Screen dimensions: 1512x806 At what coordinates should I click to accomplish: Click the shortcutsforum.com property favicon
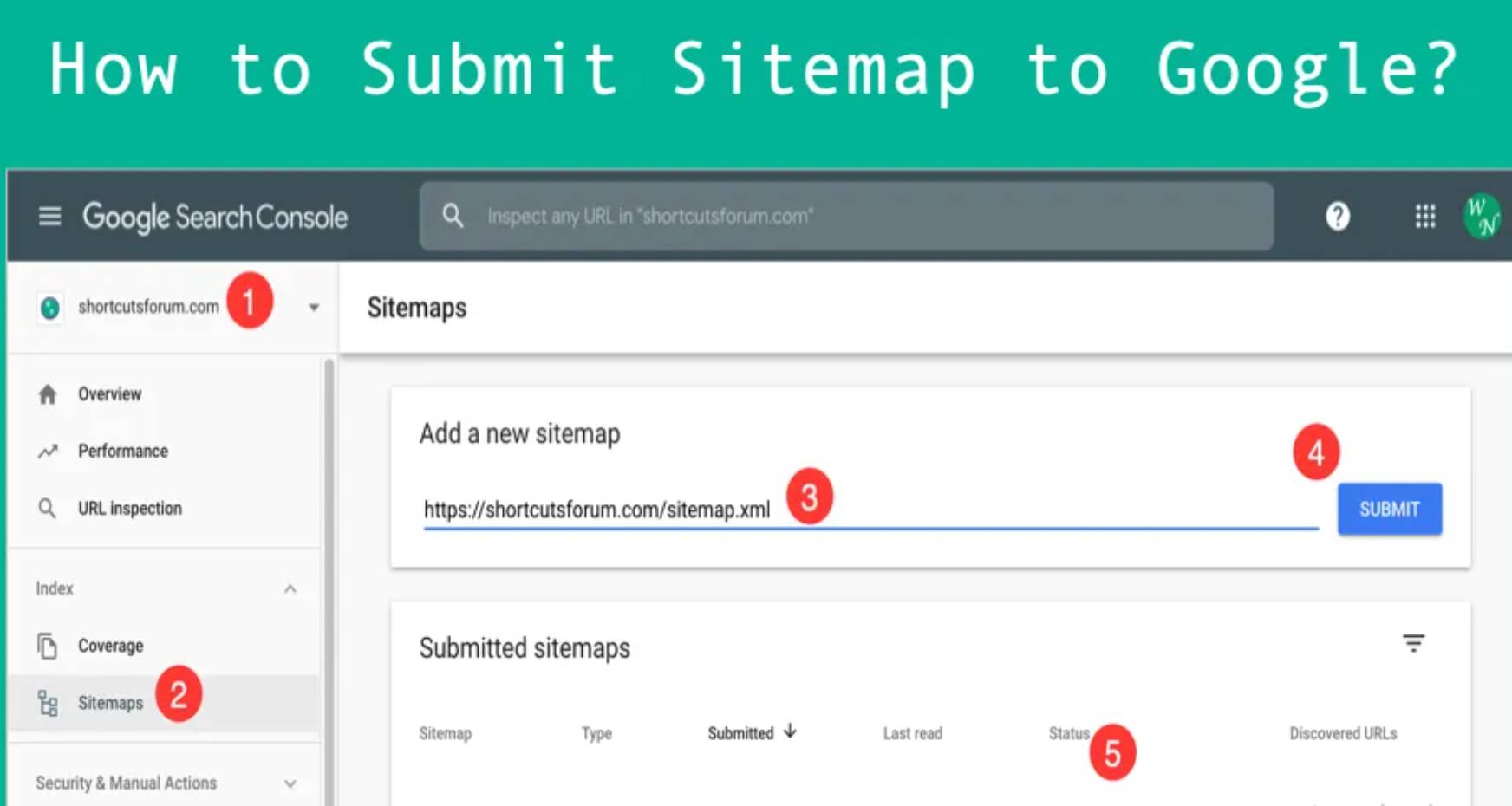[50, 307]
